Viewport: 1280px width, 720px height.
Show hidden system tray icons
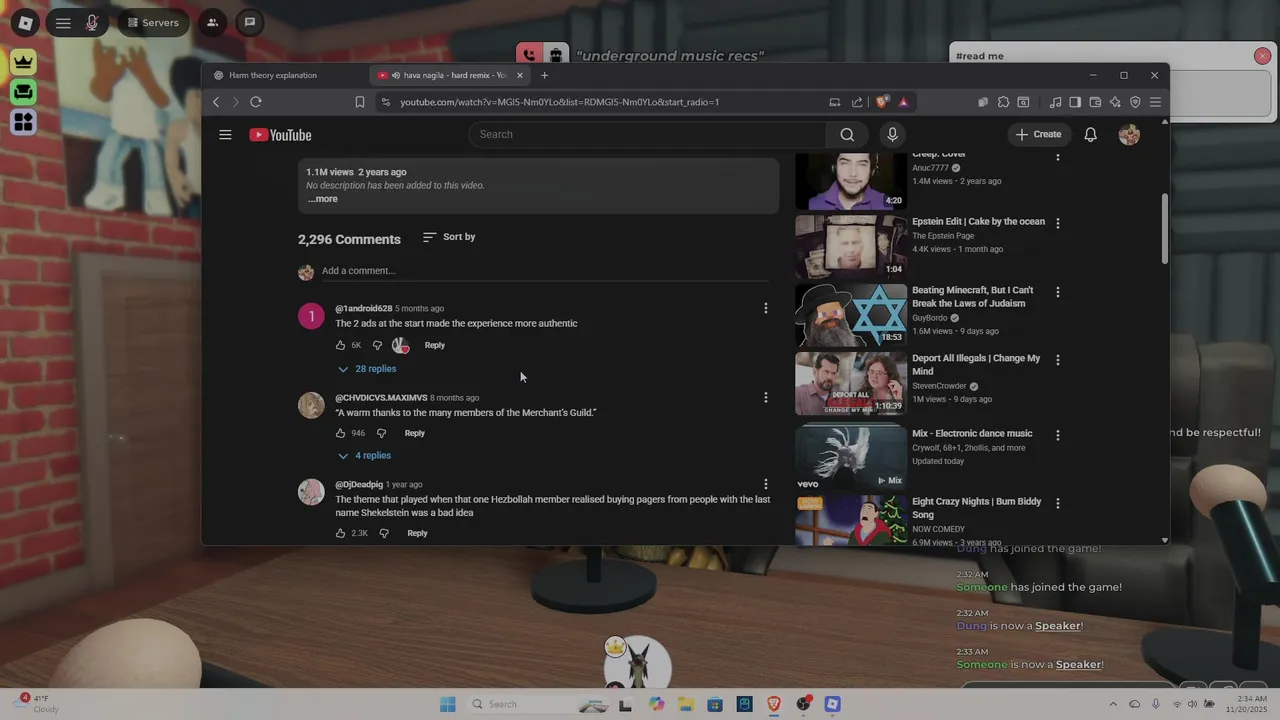point(1113,704)
